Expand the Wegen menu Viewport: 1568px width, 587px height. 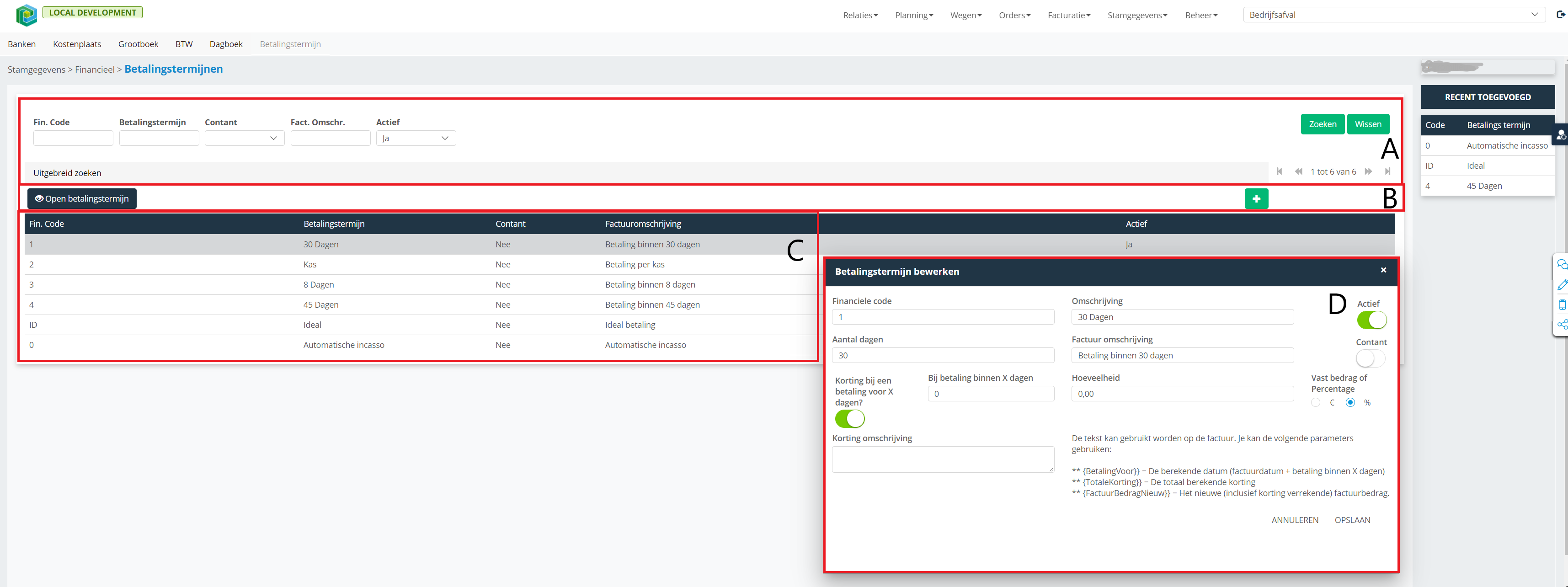pyautogui.click(x=965, y=15)
